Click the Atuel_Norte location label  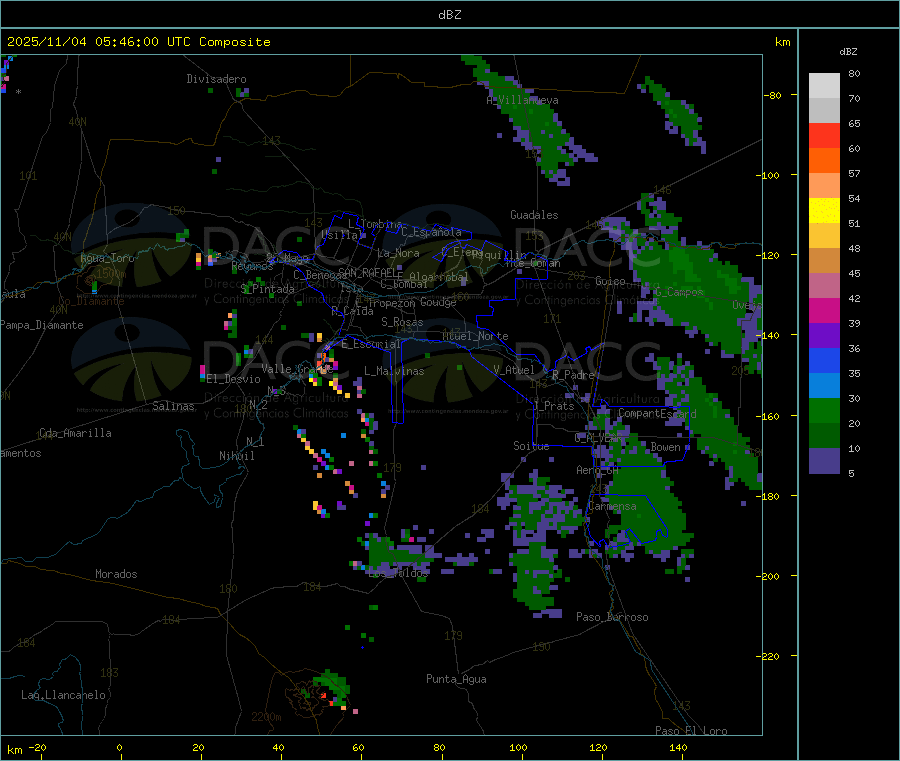(475, 336)
